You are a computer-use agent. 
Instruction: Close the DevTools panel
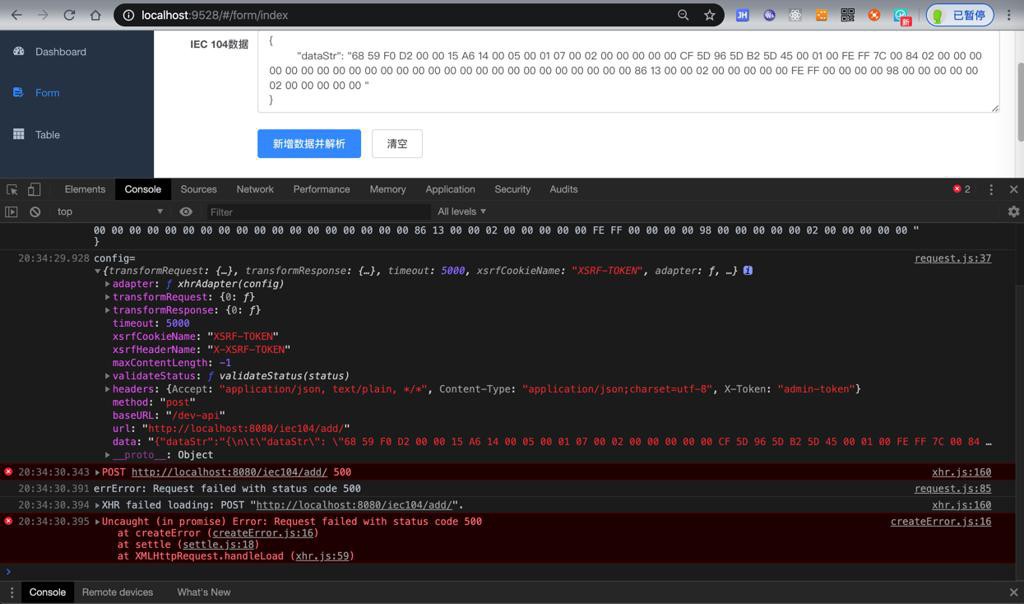coord(1014,189)
